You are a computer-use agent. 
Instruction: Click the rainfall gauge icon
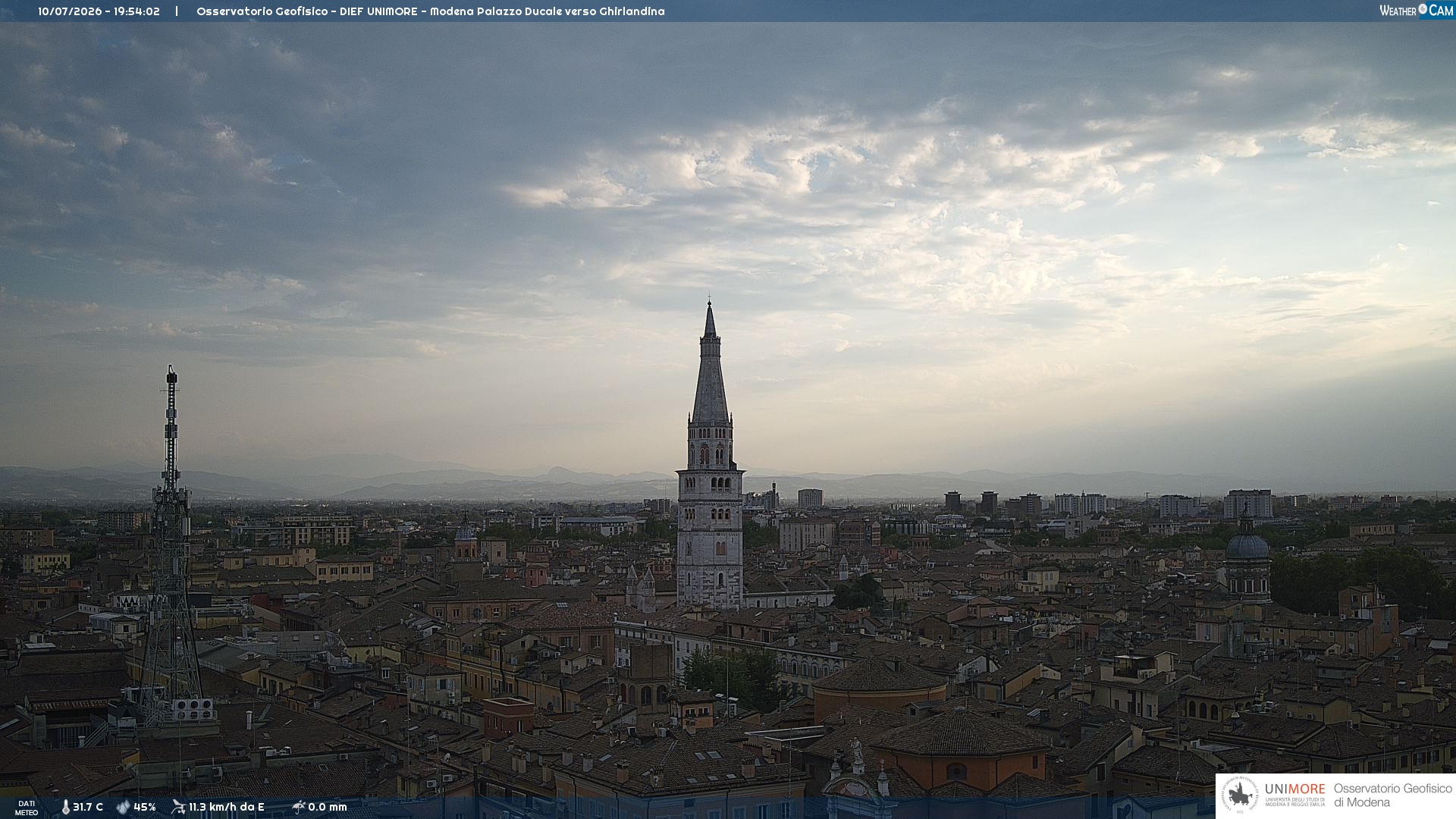298,807
